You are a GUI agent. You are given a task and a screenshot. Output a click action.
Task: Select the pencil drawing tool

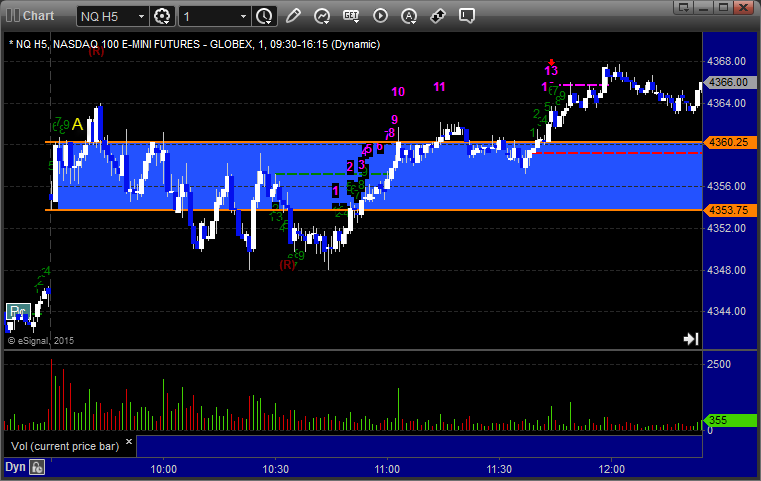pos(293,16)
